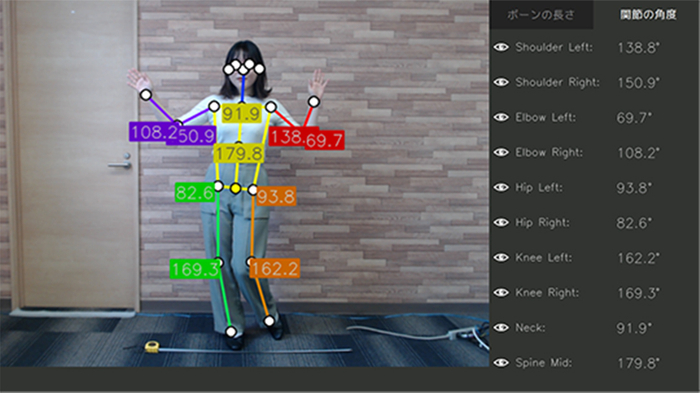Screen dimensions: 700x393
Task: Hide the Hip Left angle
Action: (x=501, y=187)
